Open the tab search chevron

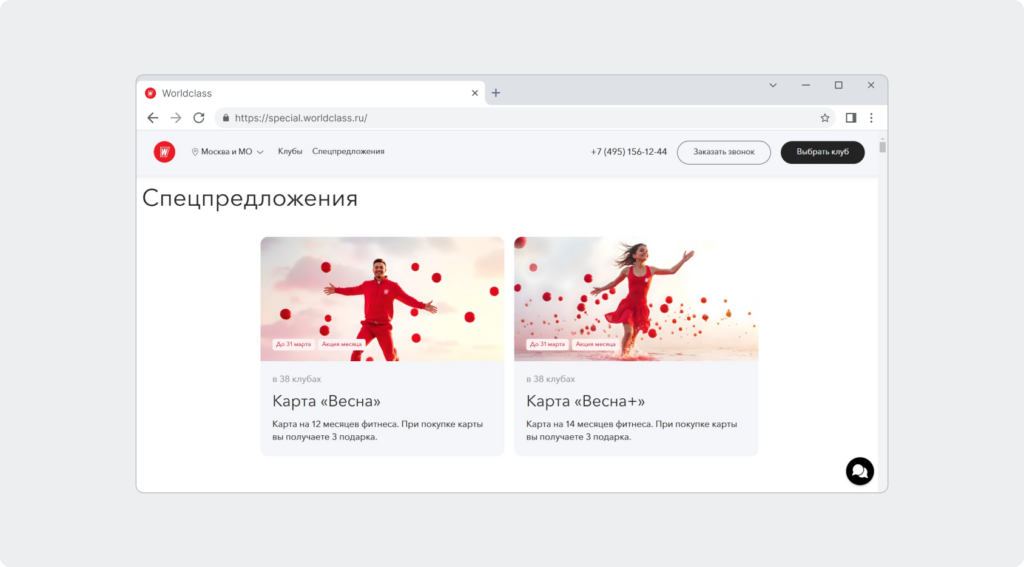pos(773,85)
